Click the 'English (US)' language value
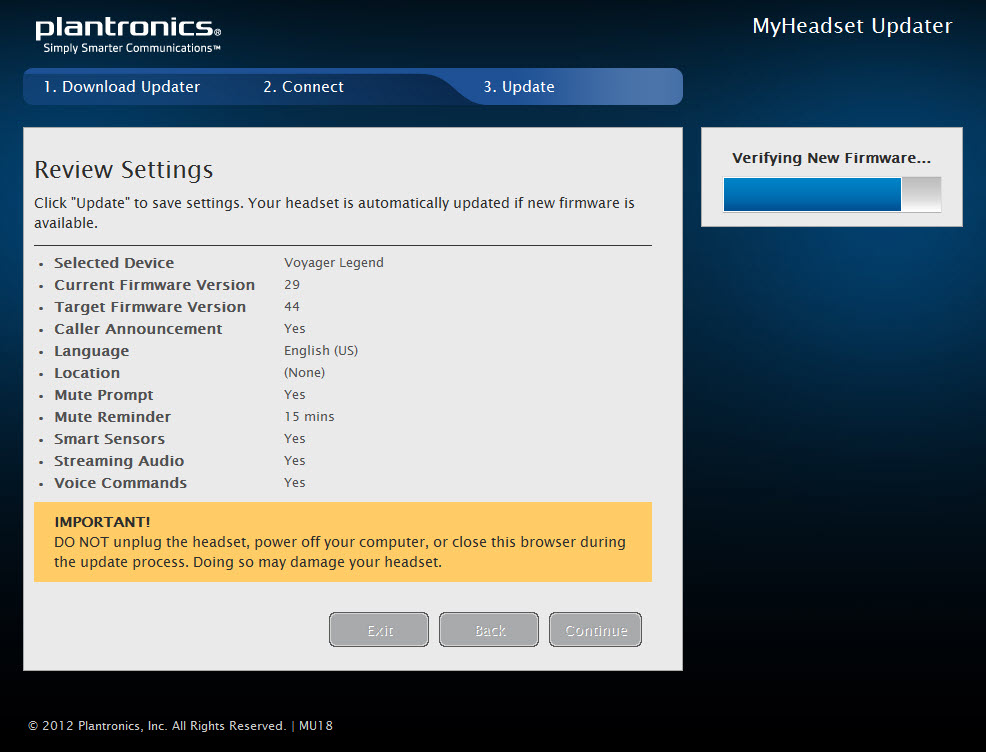The image size is (986, 752). 321,351
